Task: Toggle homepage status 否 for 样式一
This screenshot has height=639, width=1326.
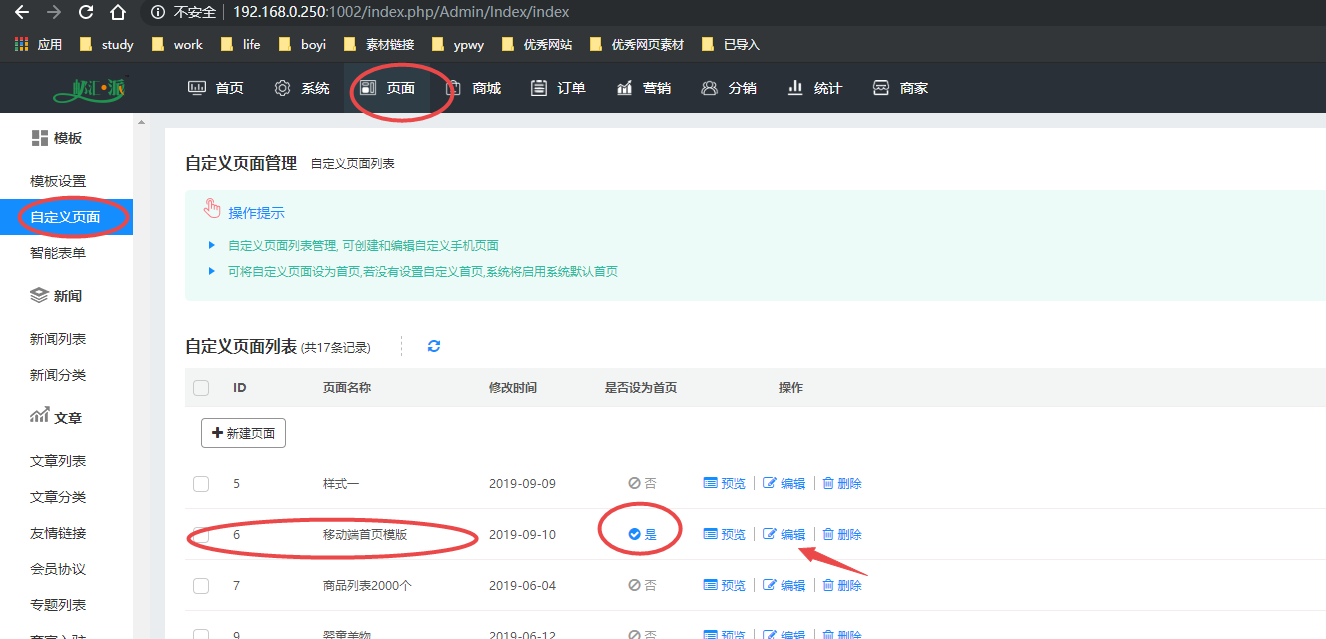Action: 642,484
